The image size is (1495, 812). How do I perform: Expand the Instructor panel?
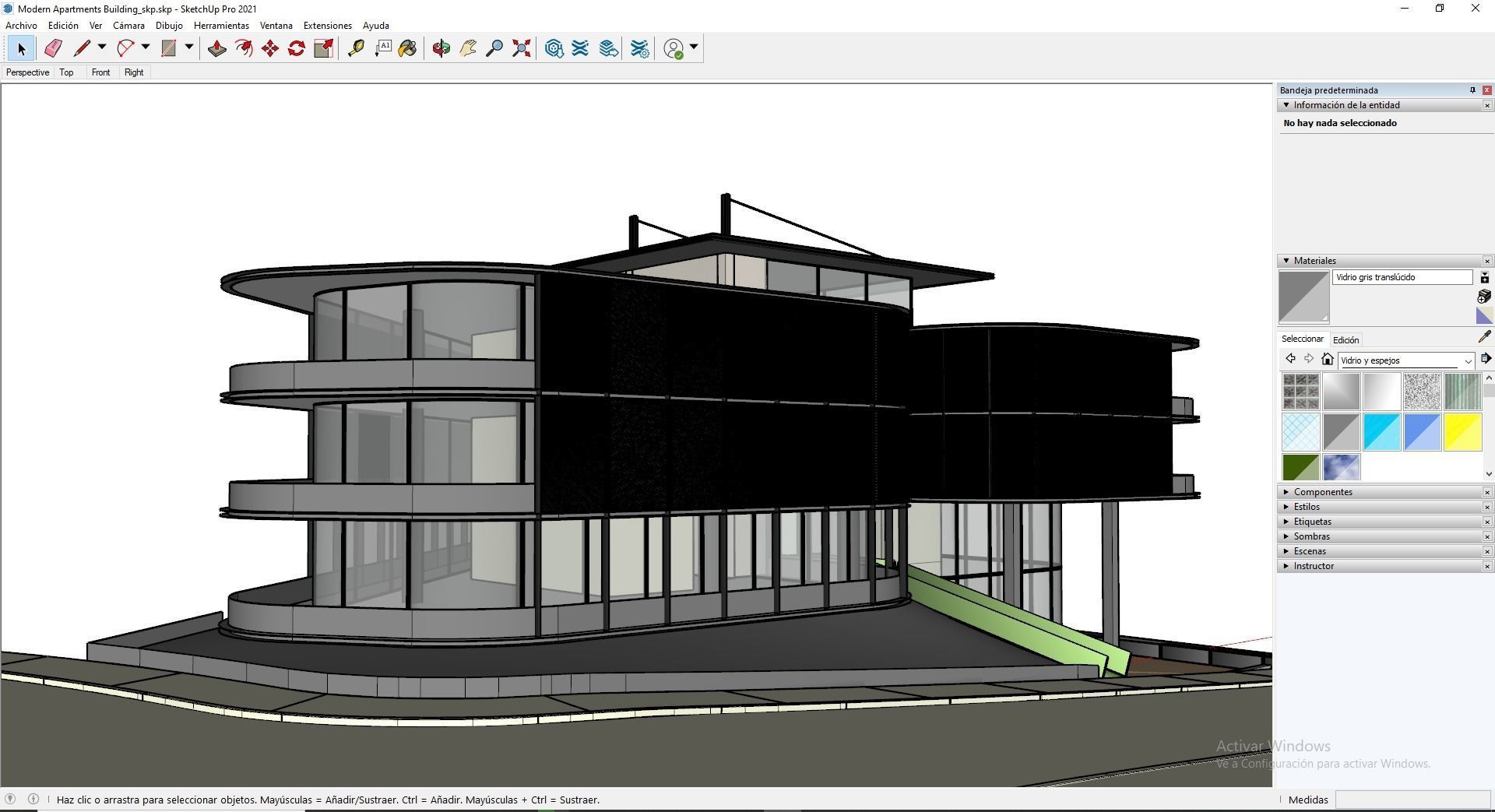tap(1286, 566)
